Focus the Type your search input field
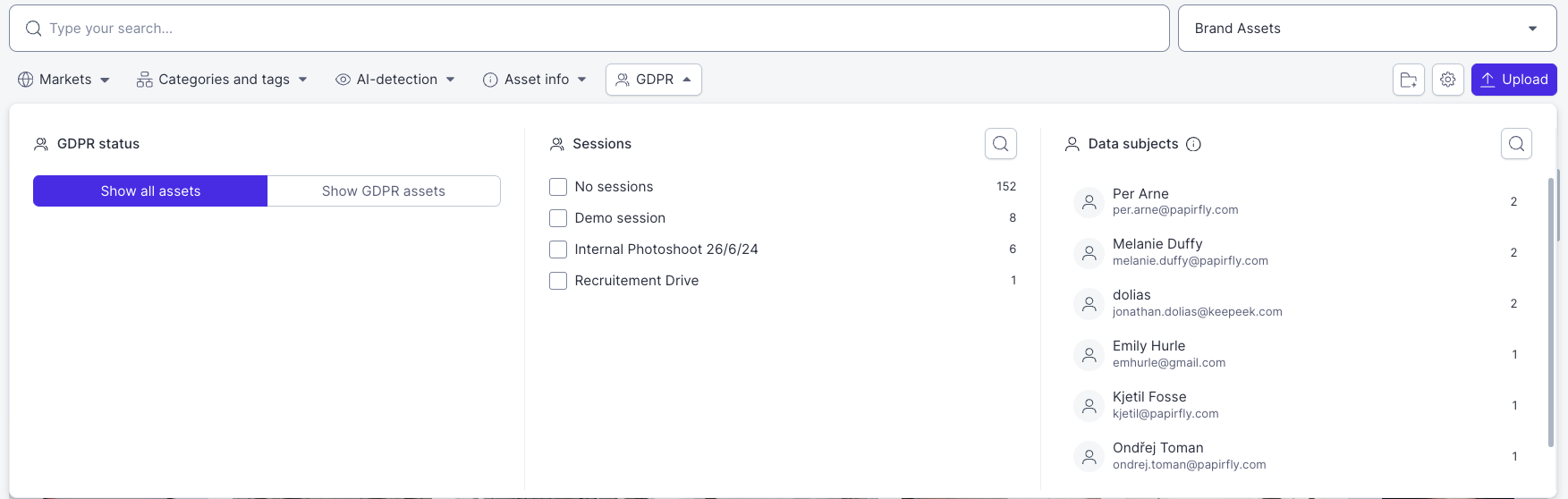 (589, 29)
